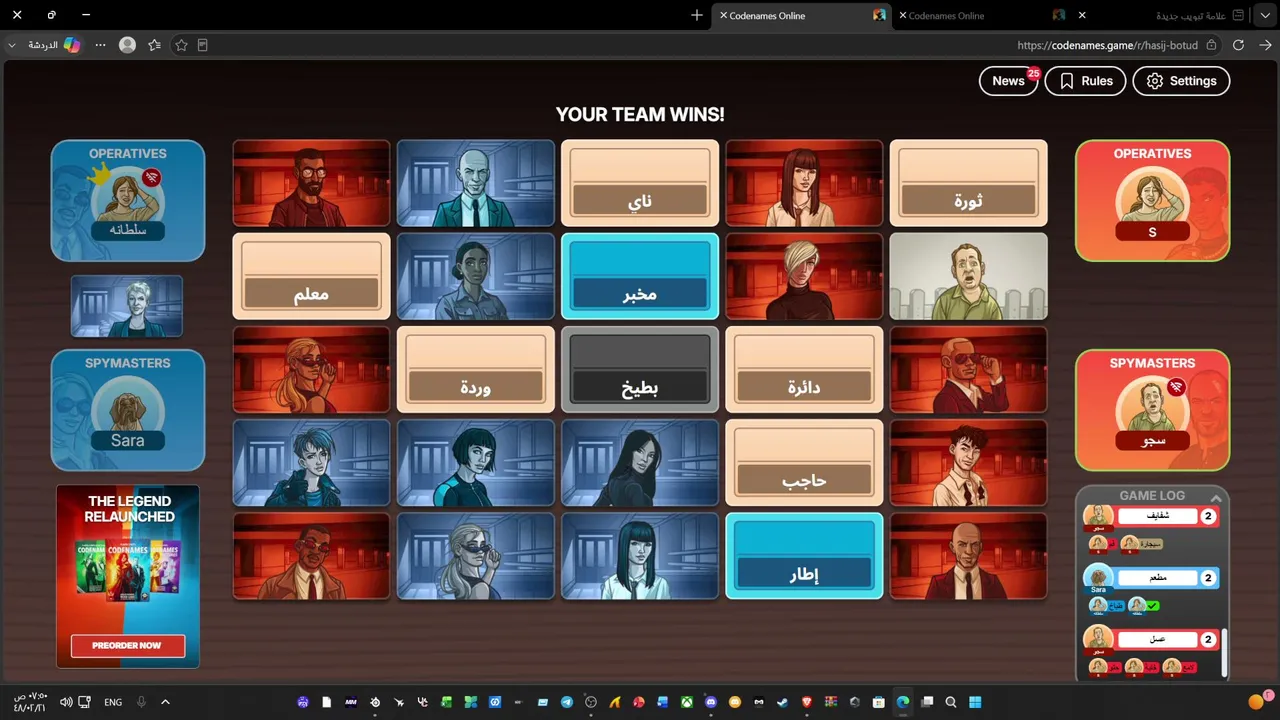Open the الدردشة Copilot chat
The image size is (1280, 720).
tap(54, 45)
